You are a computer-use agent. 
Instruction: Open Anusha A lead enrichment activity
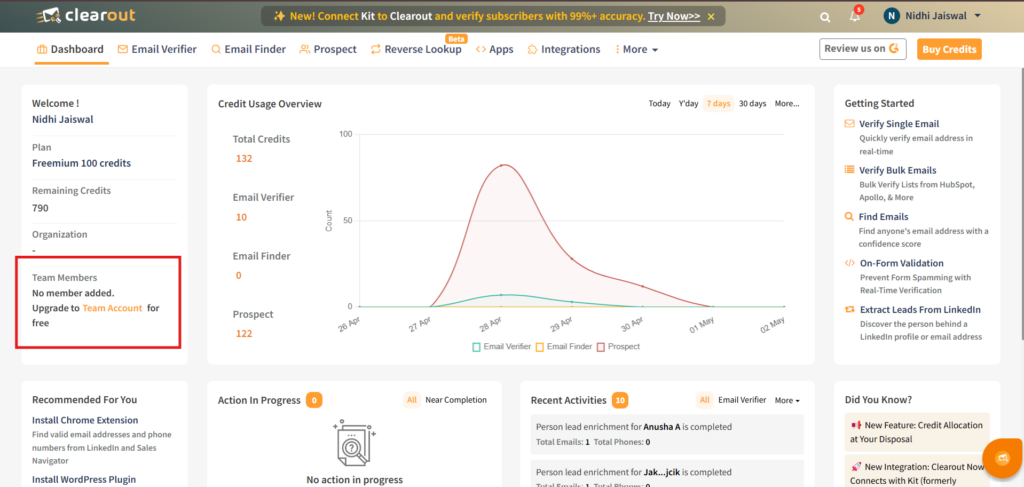click(667, 434)
